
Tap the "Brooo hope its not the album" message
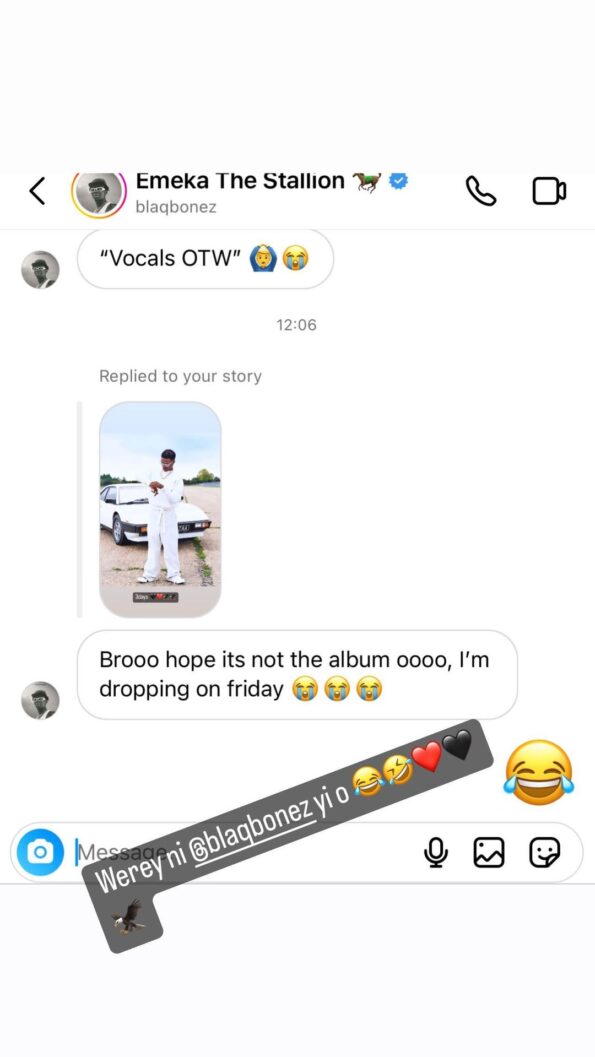[x=297, y=674]
